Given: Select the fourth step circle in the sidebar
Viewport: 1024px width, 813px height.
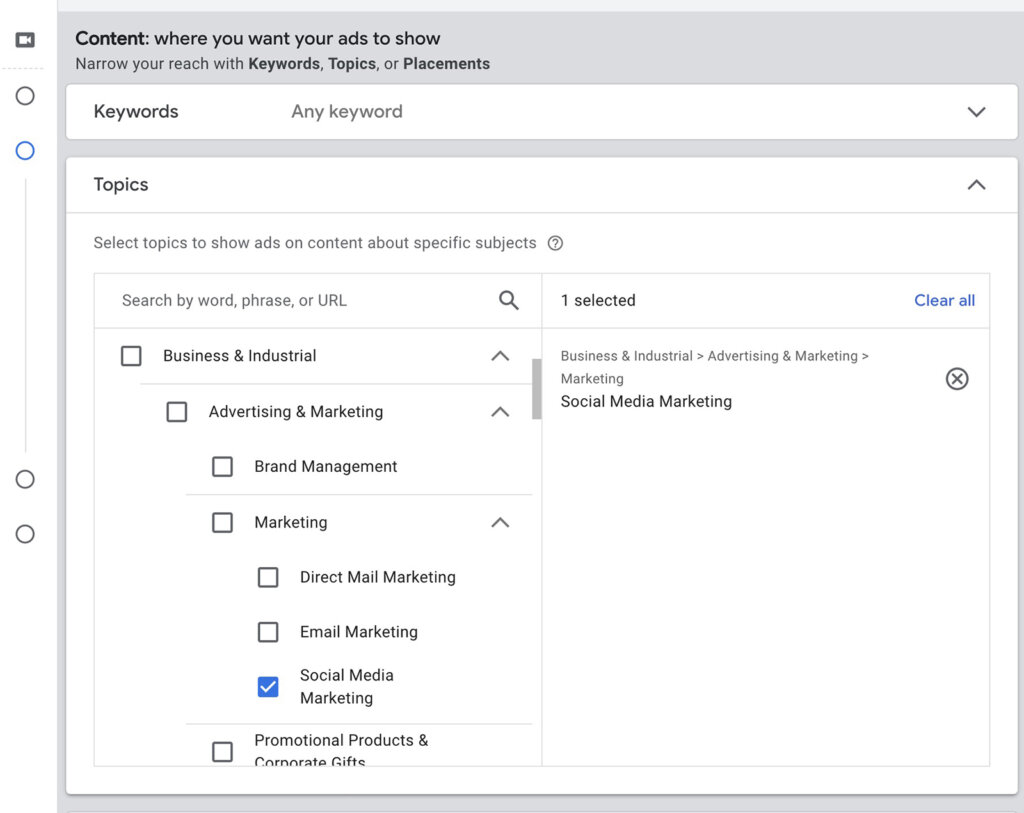Looking at the screenshot, I should click(25, 479).
